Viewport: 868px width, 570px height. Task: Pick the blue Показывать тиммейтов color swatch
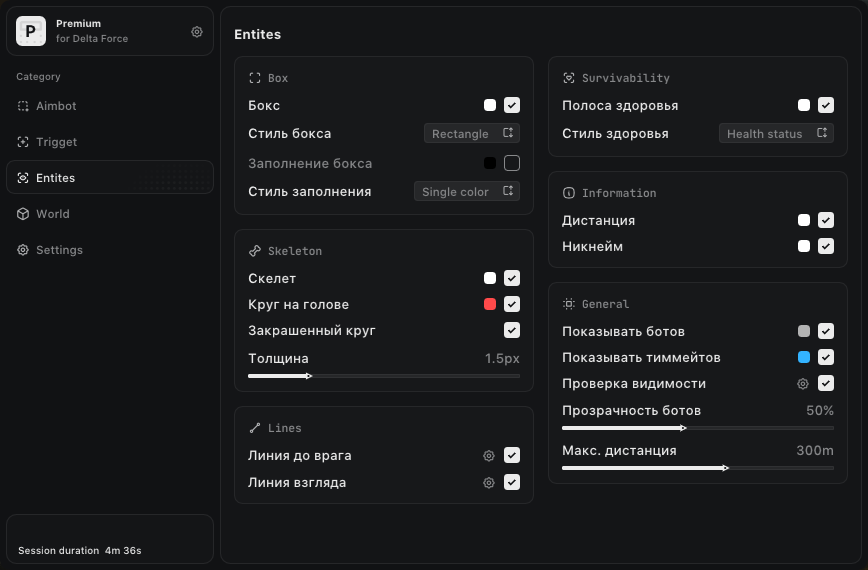(804, 357)
